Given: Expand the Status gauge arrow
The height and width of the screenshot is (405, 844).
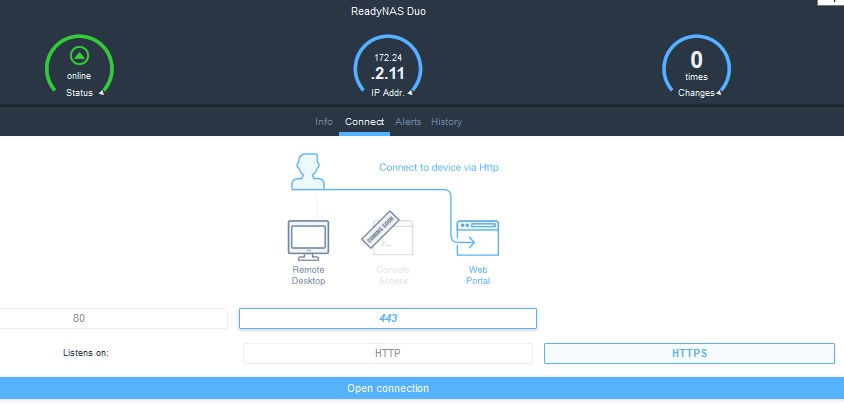Looking at the screenshot, I should pyautogui.click(x=101, y=93).
